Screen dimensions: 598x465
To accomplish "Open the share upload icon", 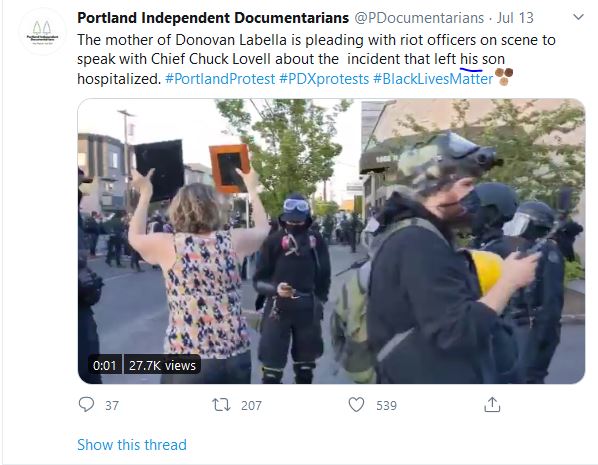I will [x=492, y=405].
